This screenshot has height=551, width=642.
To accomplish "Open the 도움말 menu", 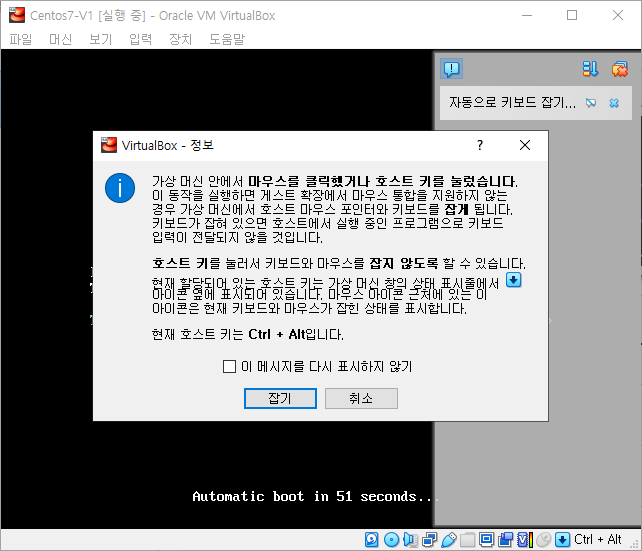I will point(227,39).
